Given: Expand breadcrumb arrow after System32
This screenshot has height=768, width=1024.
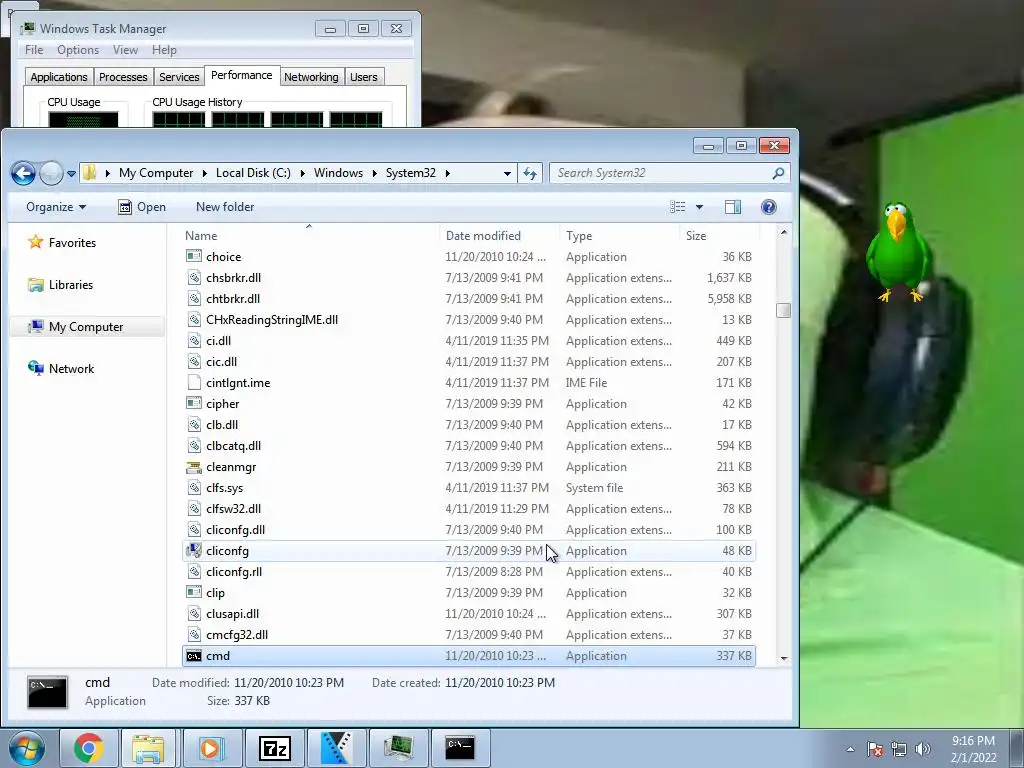Looking at the screenshot, I should click(x=447, y=173).
